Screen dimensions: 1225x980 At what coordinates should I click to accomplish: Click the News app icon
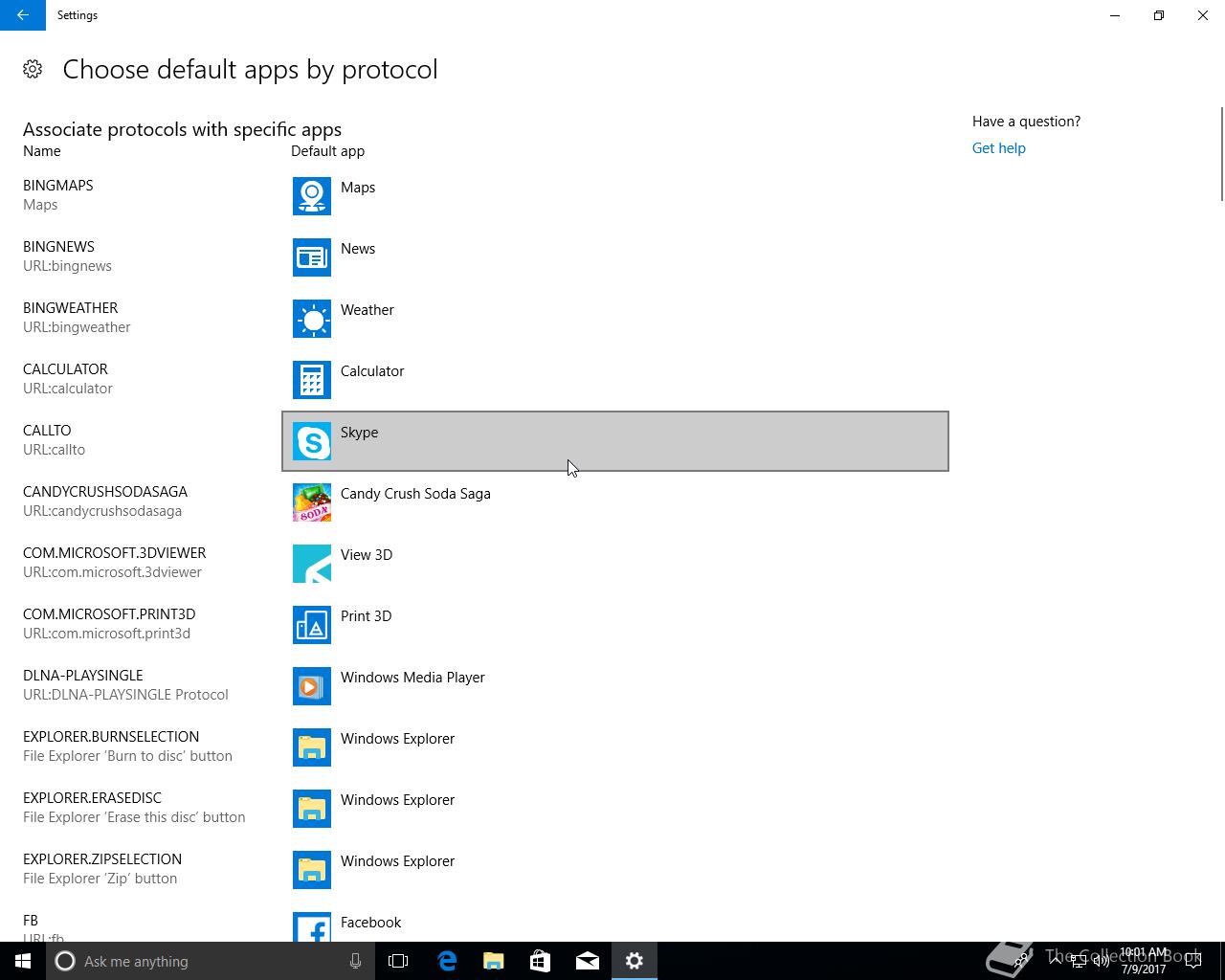coord(312,257)
